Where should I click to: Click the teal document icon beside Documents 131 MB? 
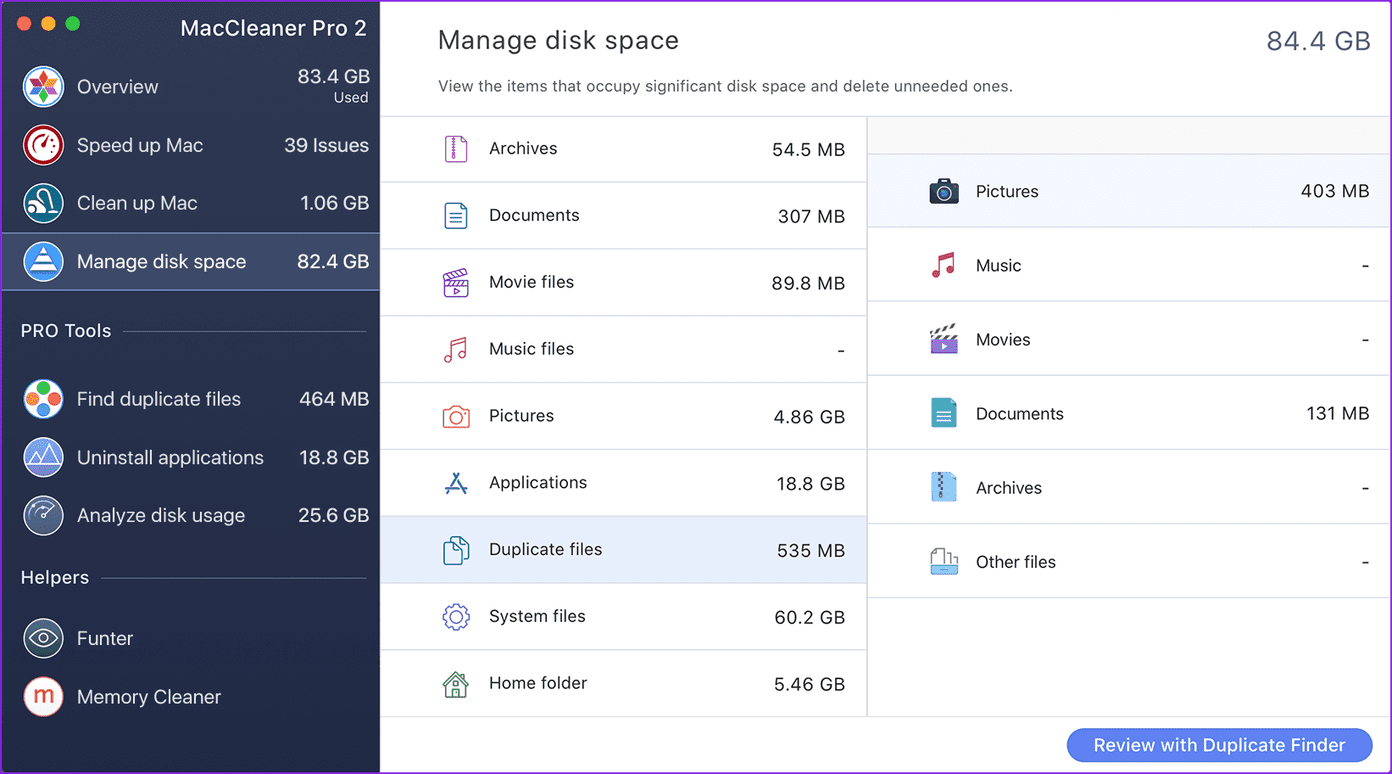[944, 413]
